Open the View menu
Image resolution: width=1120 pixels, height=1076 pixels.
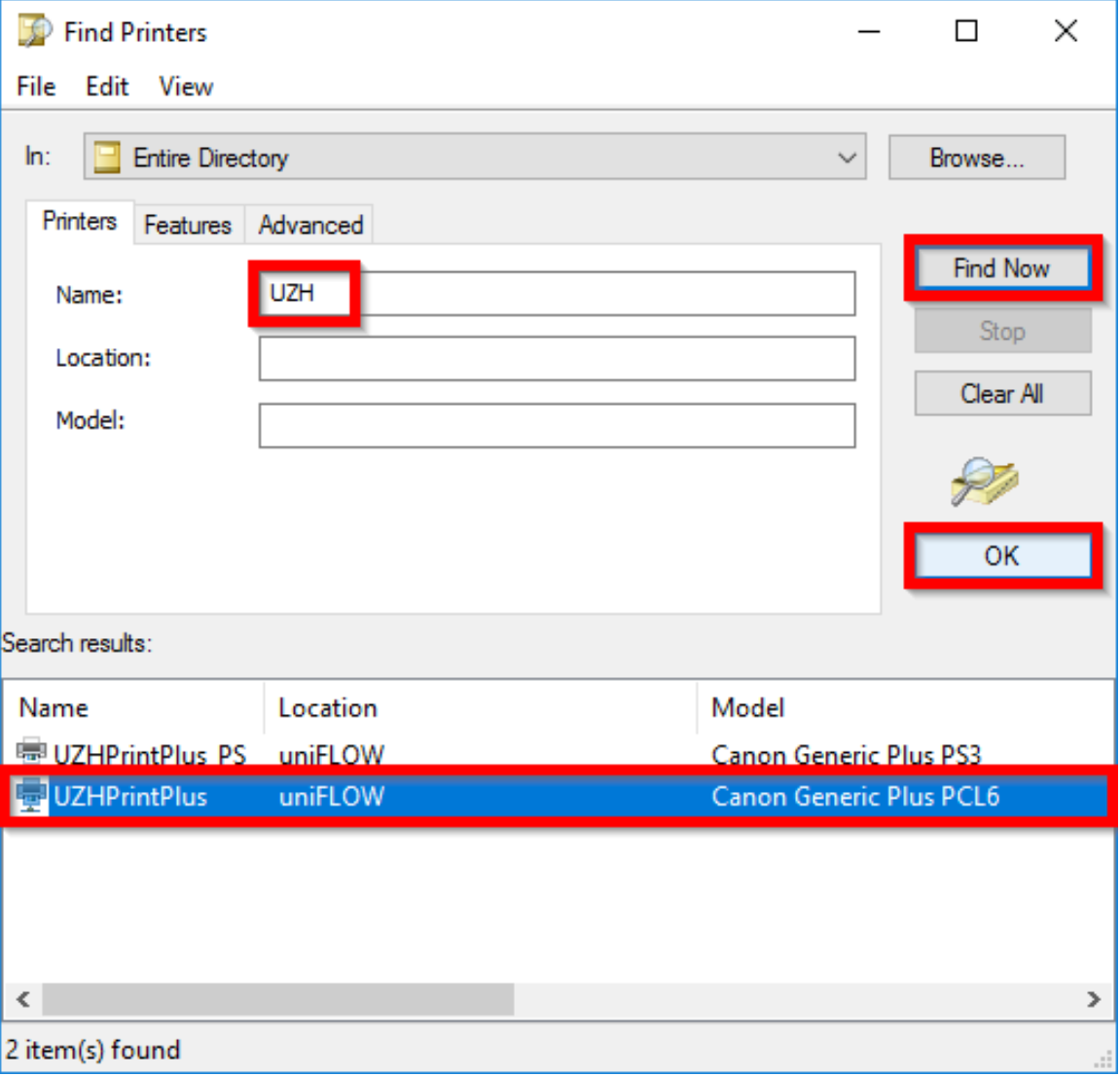(186, 87)
